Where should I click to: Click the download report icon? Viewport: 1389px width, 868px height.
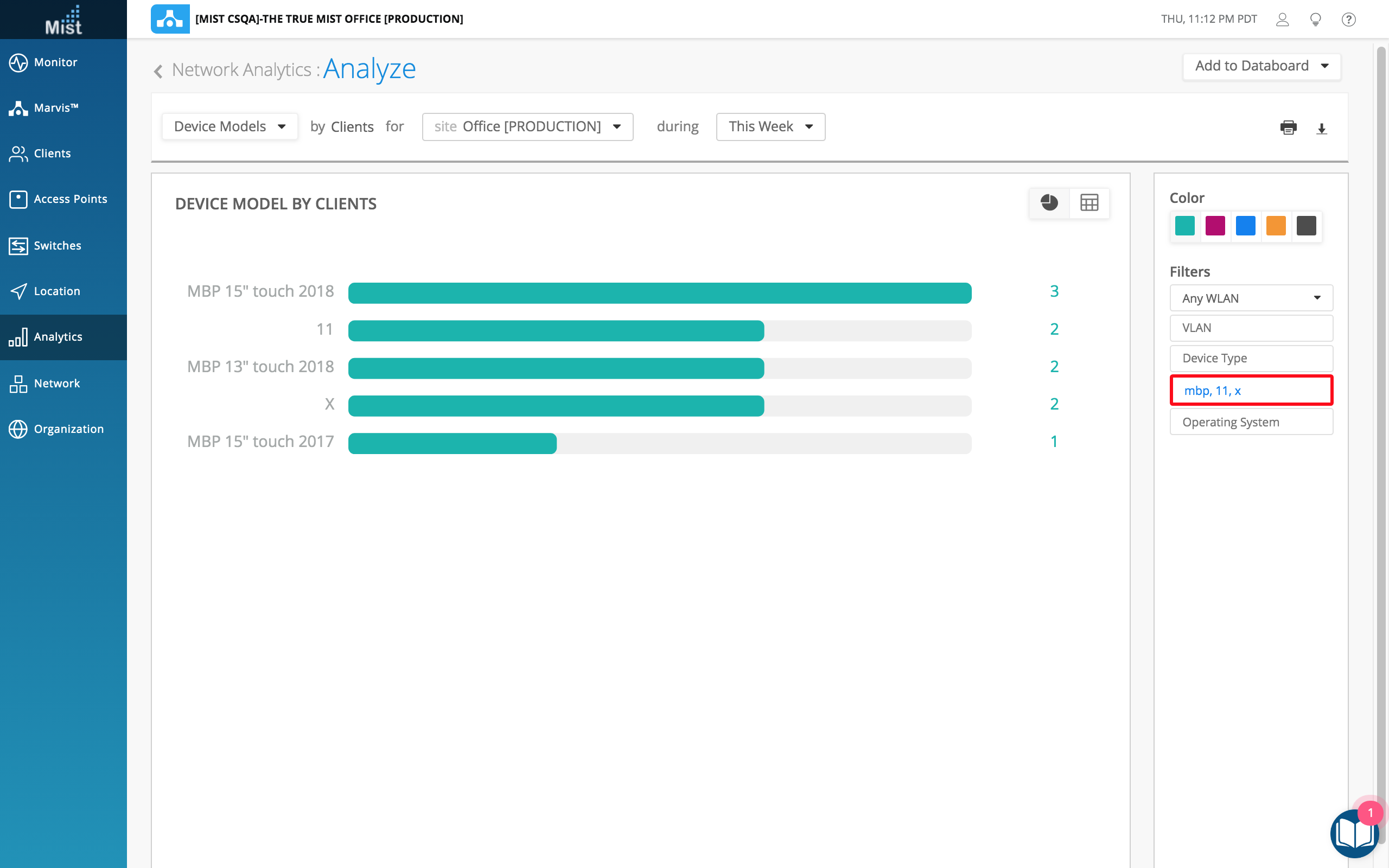(1321, 129)
